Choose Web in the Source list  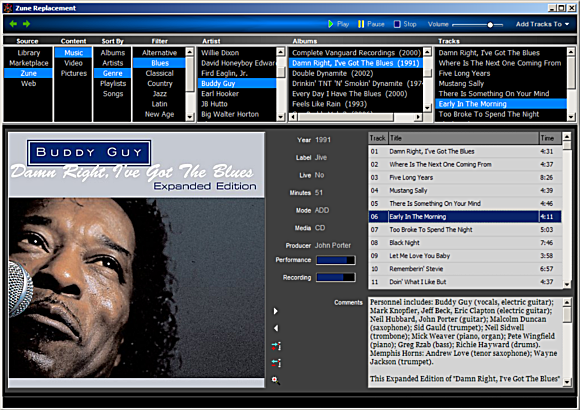pyautogui.click(x=28, y=84)
